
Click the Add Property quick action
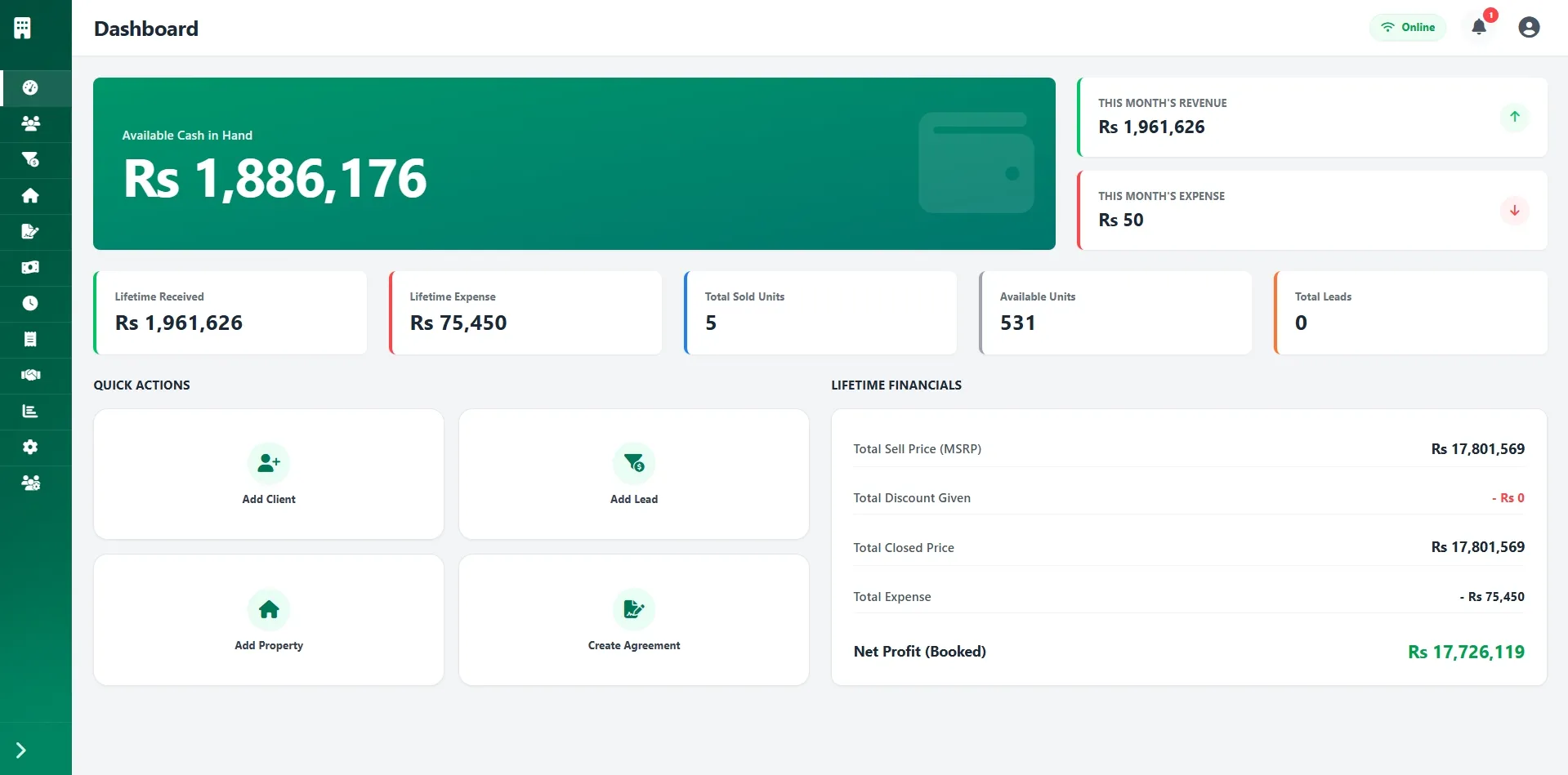(268, 619)
